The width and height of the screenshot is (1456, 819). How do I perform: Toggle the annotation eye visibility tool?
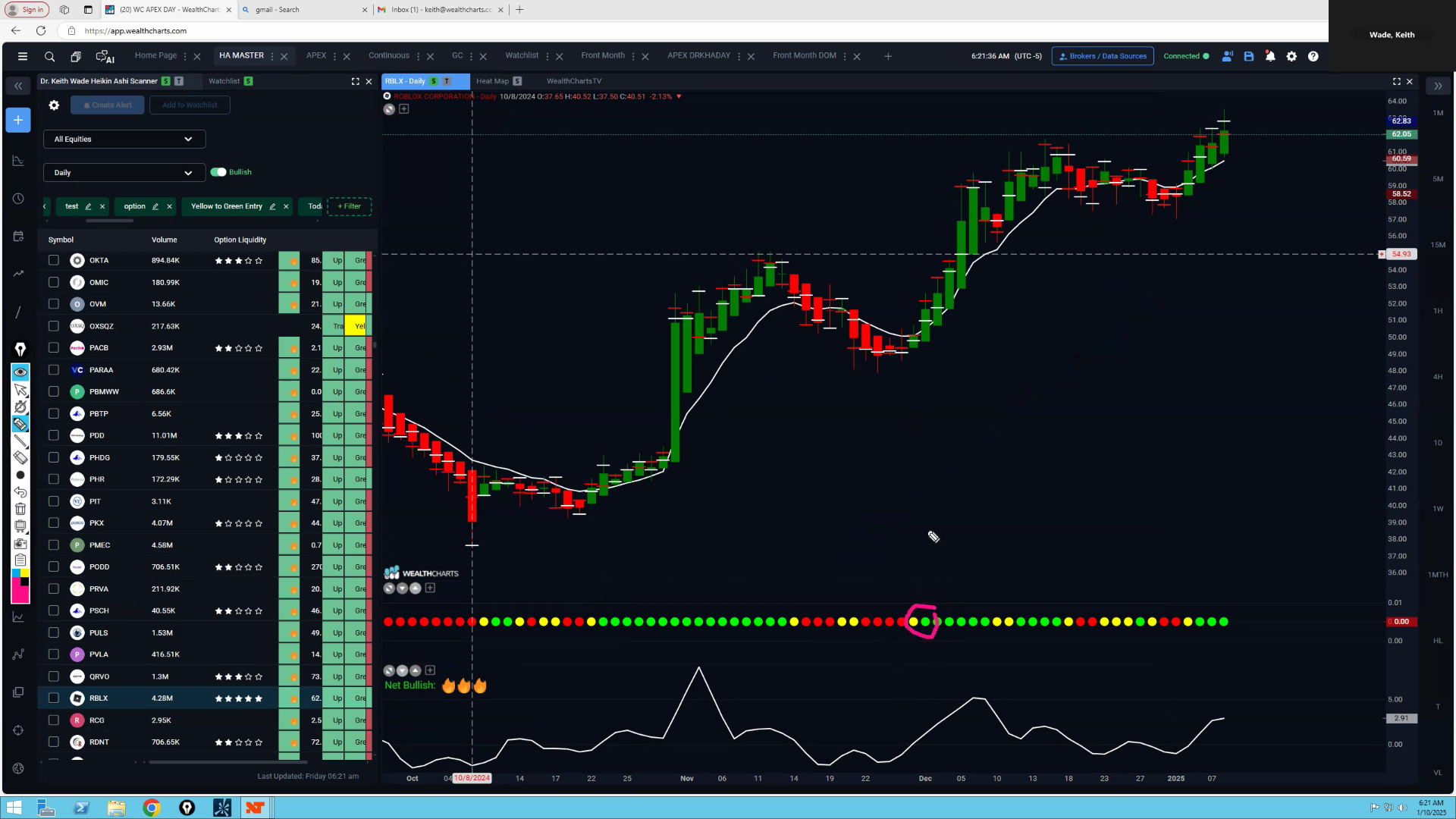[x=20, y=372]
